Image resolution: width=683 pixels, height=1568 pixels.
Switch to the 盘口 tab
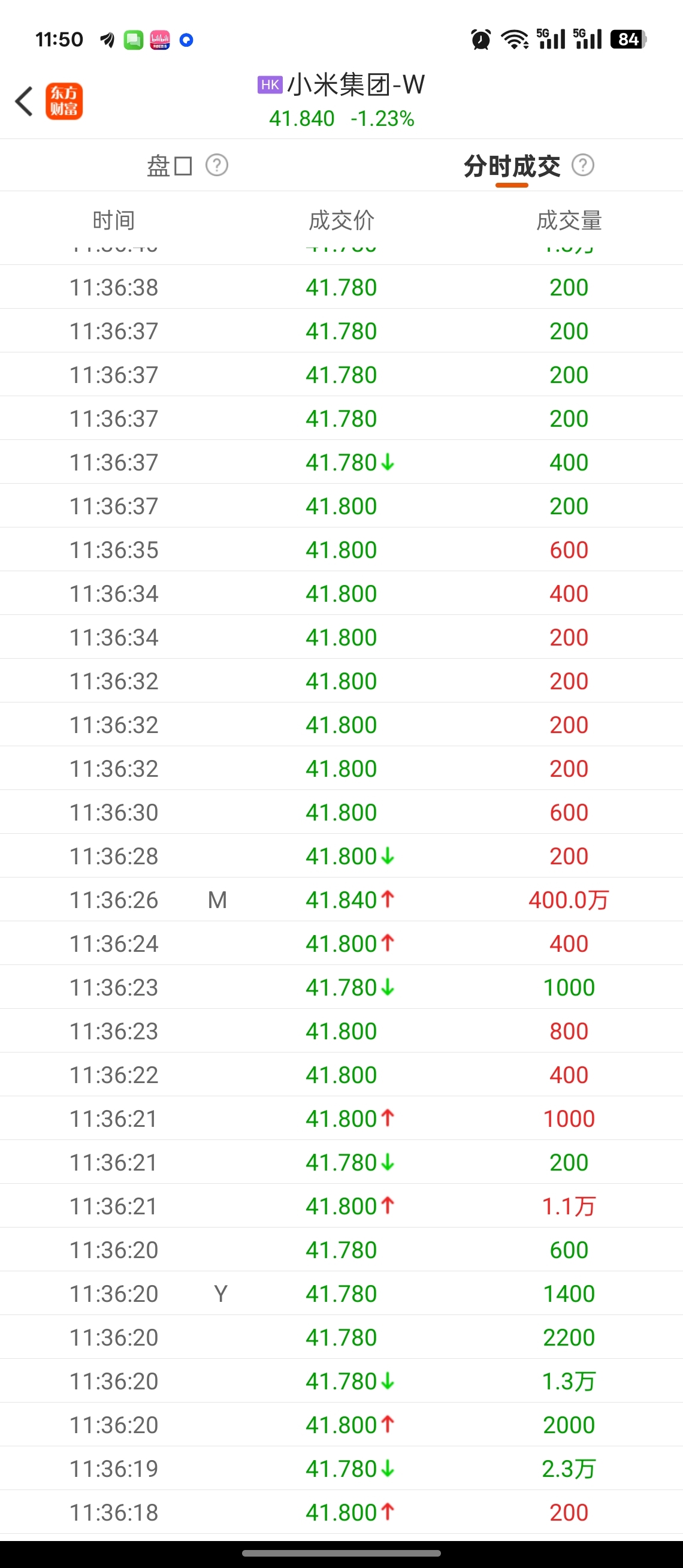click(170, 165)
